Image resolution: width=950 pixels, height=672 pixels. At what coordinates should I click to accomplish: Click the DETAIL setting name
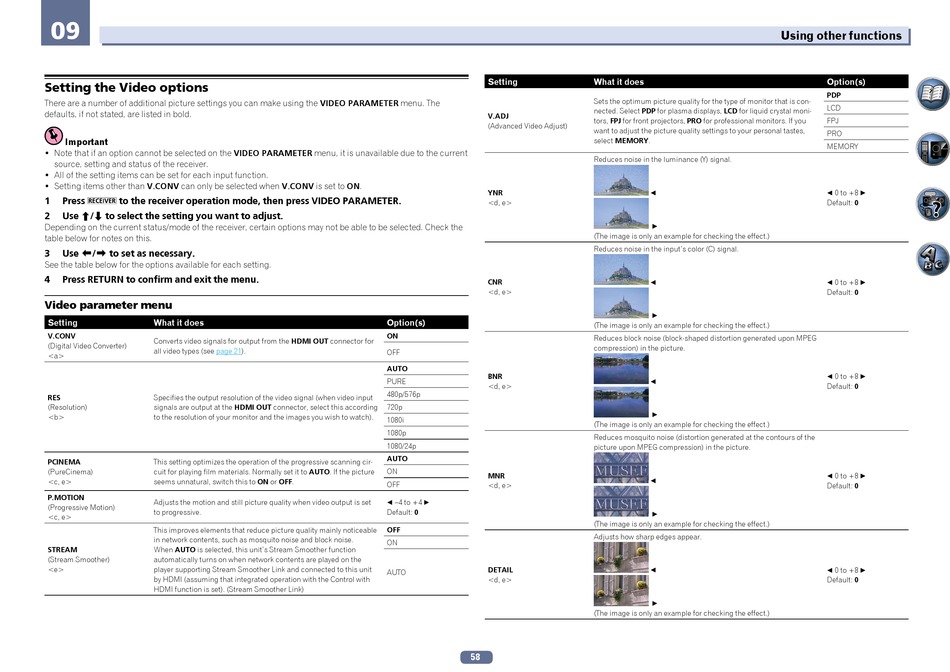[500, 570]
